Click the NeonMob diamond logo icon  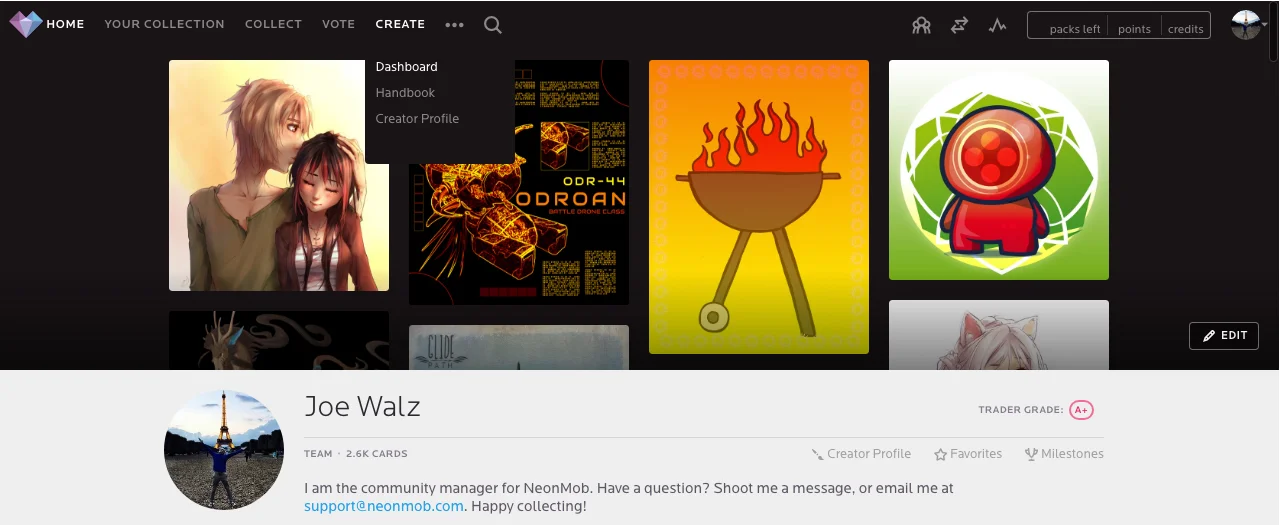[x=25, y=24]
